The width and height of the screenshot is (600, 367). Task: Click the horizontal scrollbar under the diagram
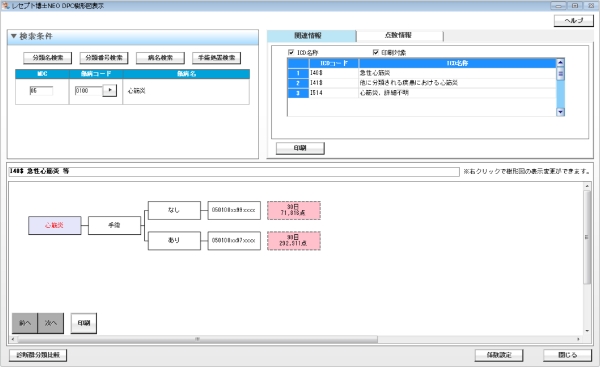click(x=197, y=339)
